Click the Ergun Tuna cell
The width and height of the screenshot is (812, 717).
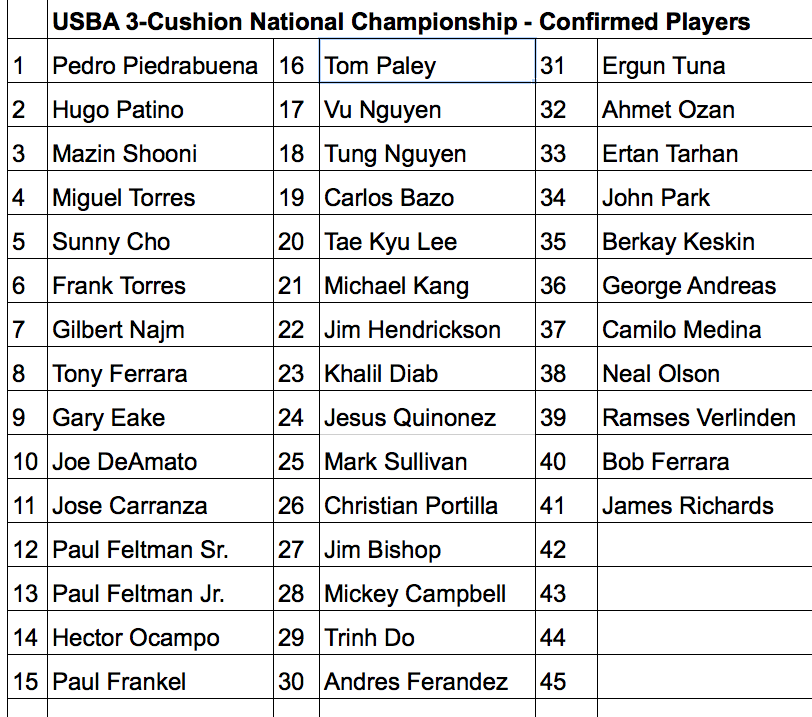point(704,61)
